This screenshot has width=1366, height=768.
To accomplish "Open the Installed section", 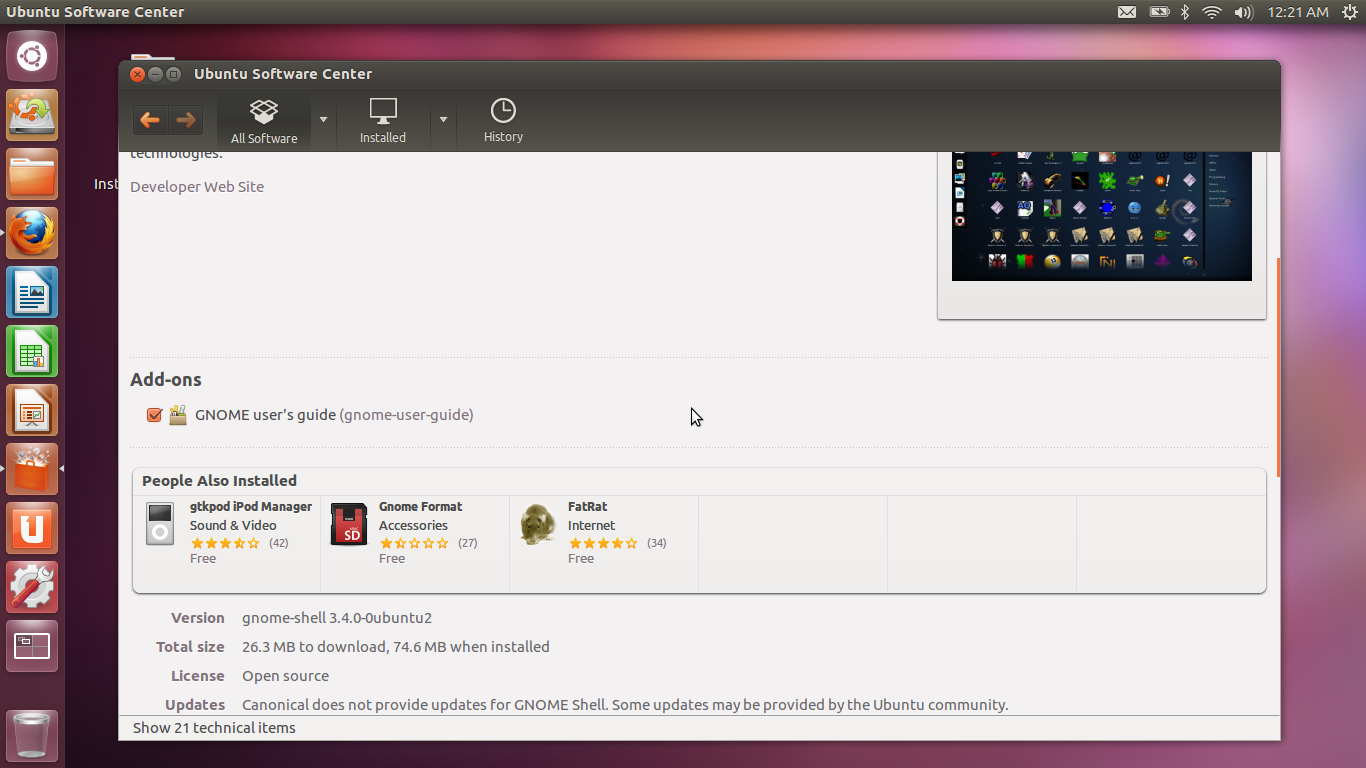I will click(383, 122).
